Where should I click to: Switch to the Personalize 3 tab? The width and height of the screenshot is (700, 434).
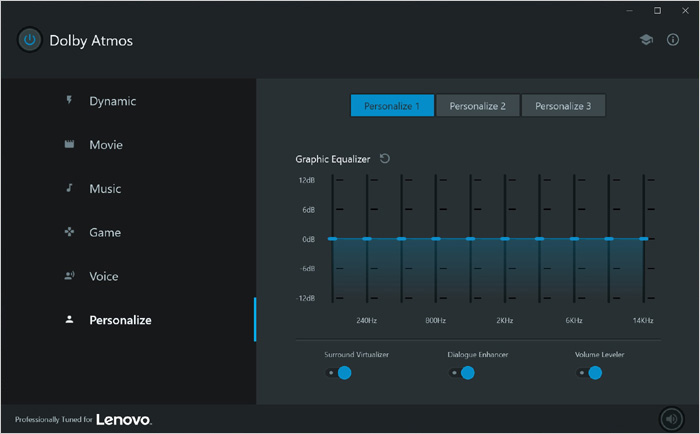563,105
